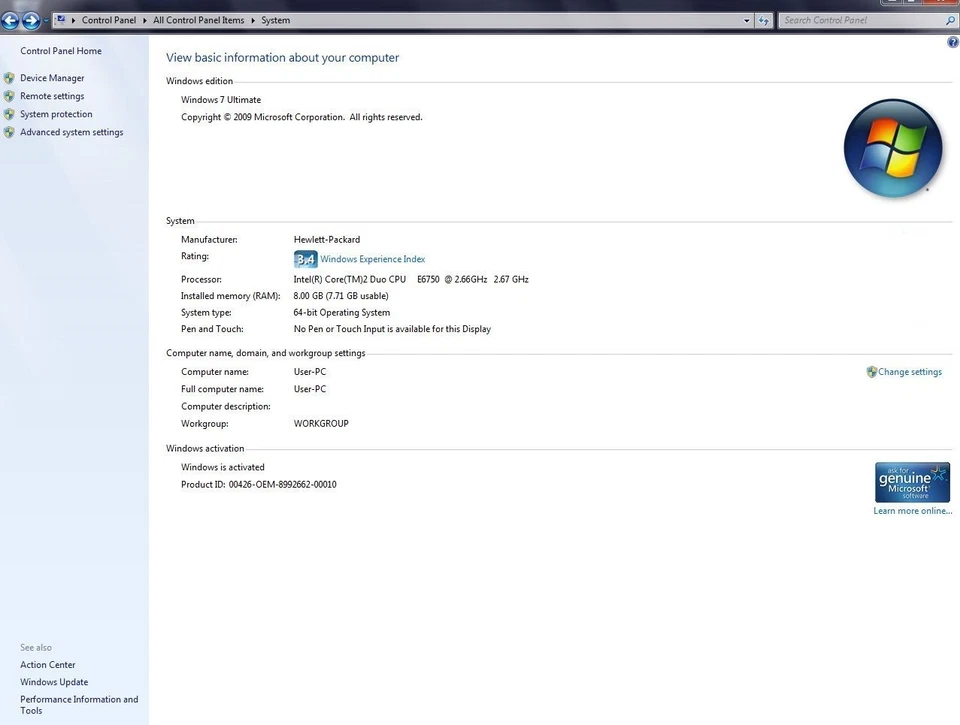This screenshot has width=960, height=725.
Task: Open System protection link
Action: [x=56, y=115]
